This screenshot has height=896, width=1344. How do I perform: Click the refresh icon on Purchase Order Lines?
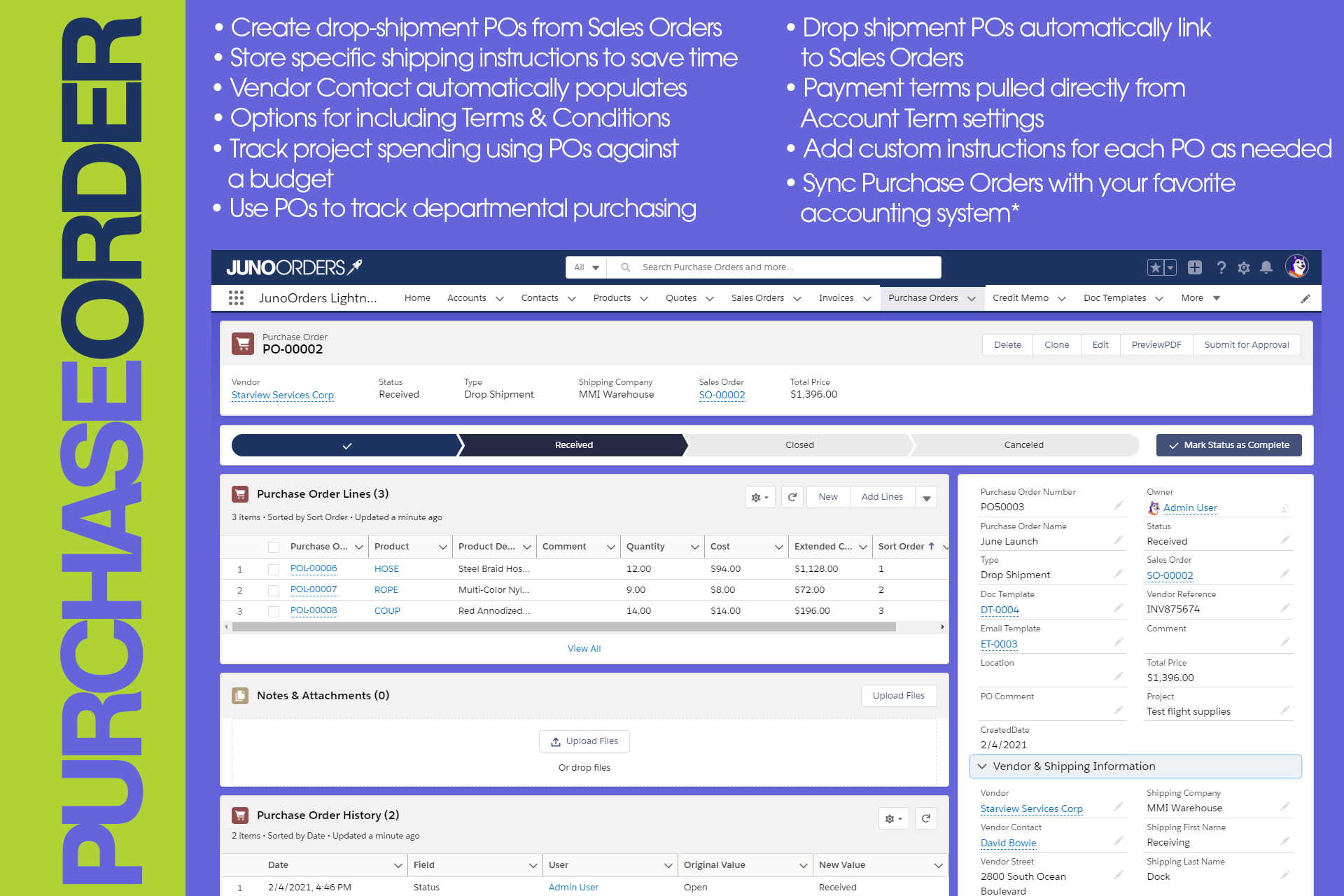pos(792,497)
